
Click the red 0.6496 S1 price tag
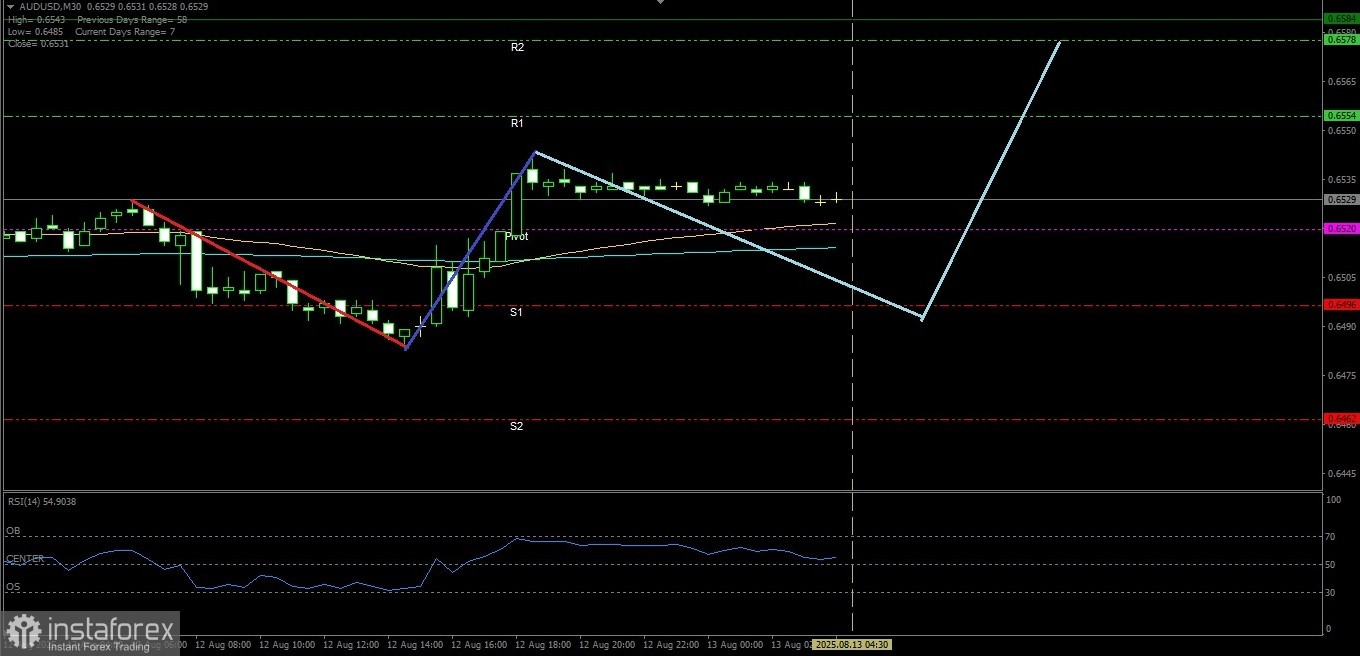pos(1340,305)
